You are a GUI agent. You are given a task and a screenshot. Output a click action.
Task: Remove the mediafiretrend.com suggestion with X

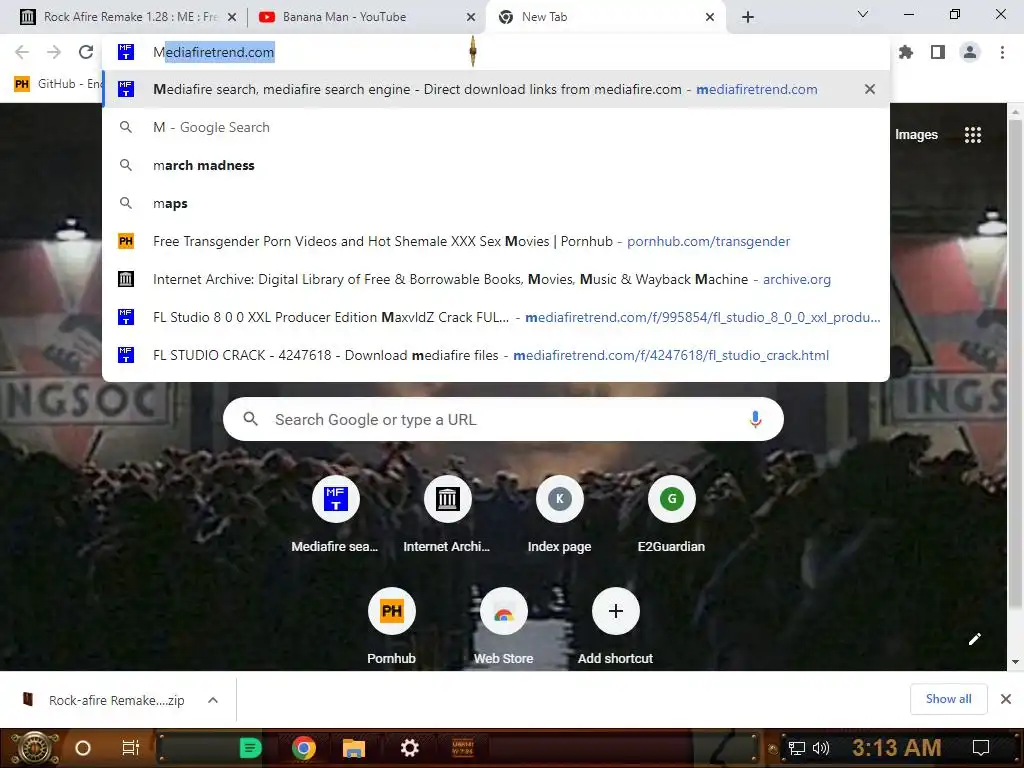869,89
